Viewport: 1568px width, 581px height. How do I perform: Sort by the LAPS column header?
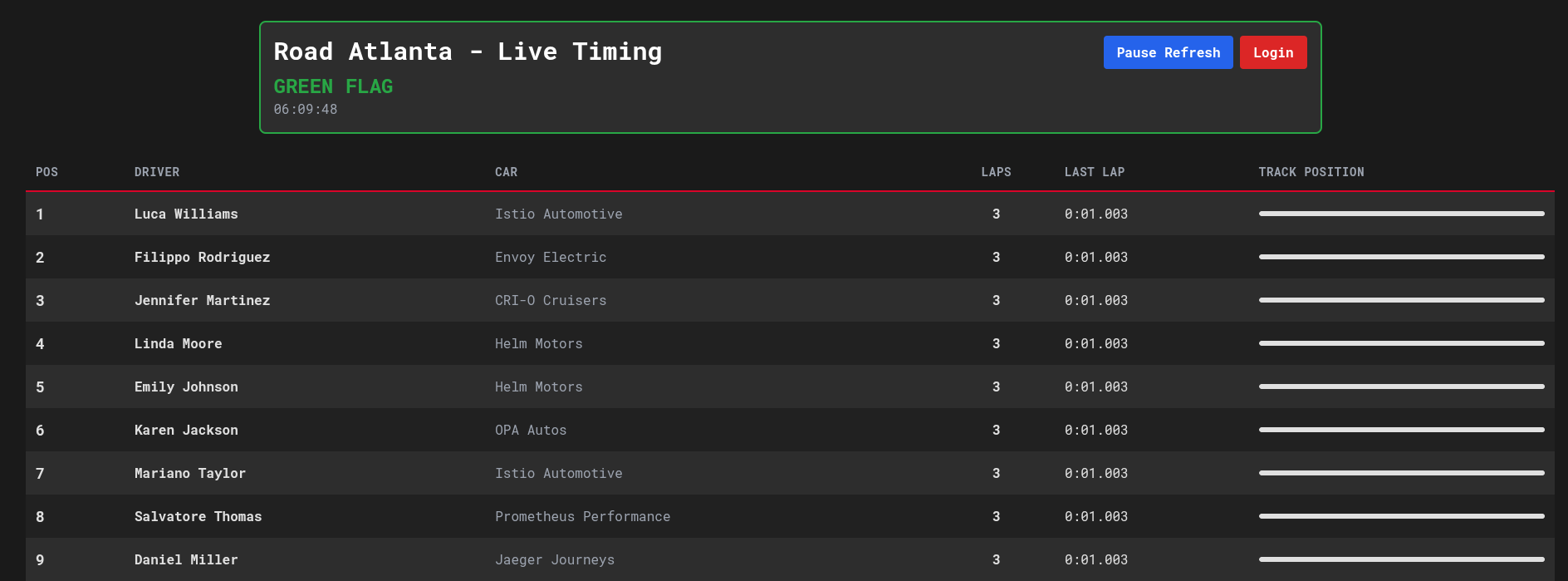[x=996, y=172]
